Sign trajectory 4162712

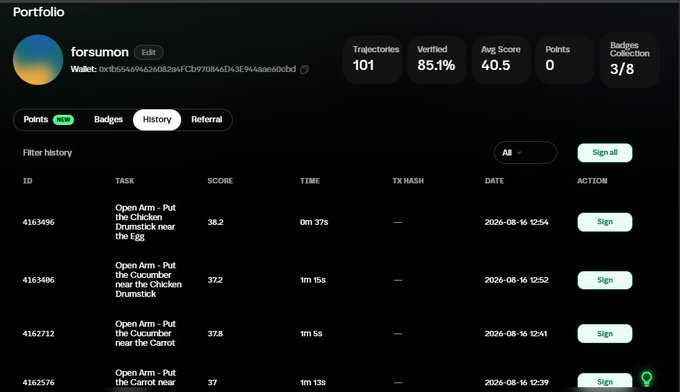[605, 333]
